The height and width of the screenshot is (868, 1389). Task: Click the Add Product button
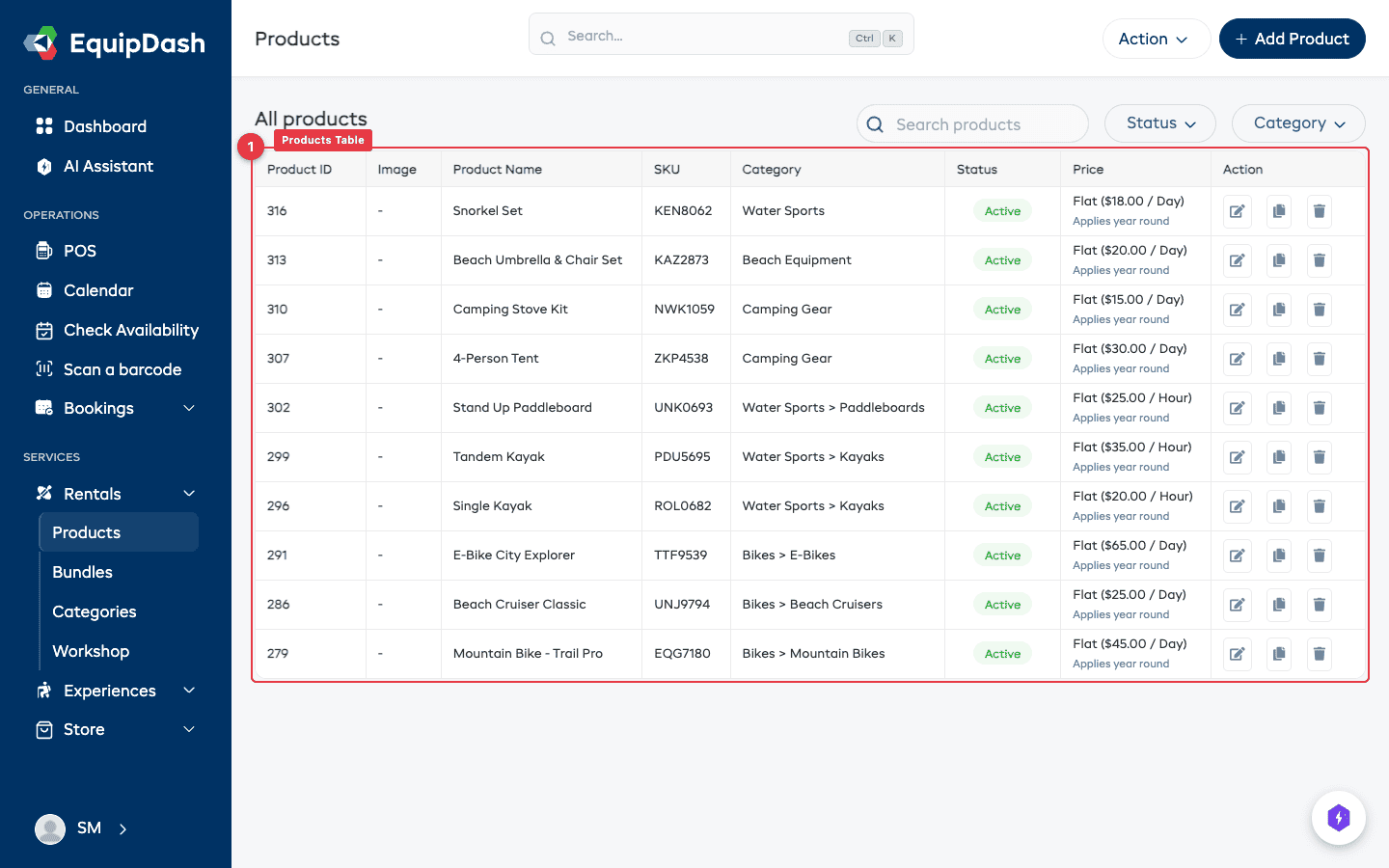1292,39
